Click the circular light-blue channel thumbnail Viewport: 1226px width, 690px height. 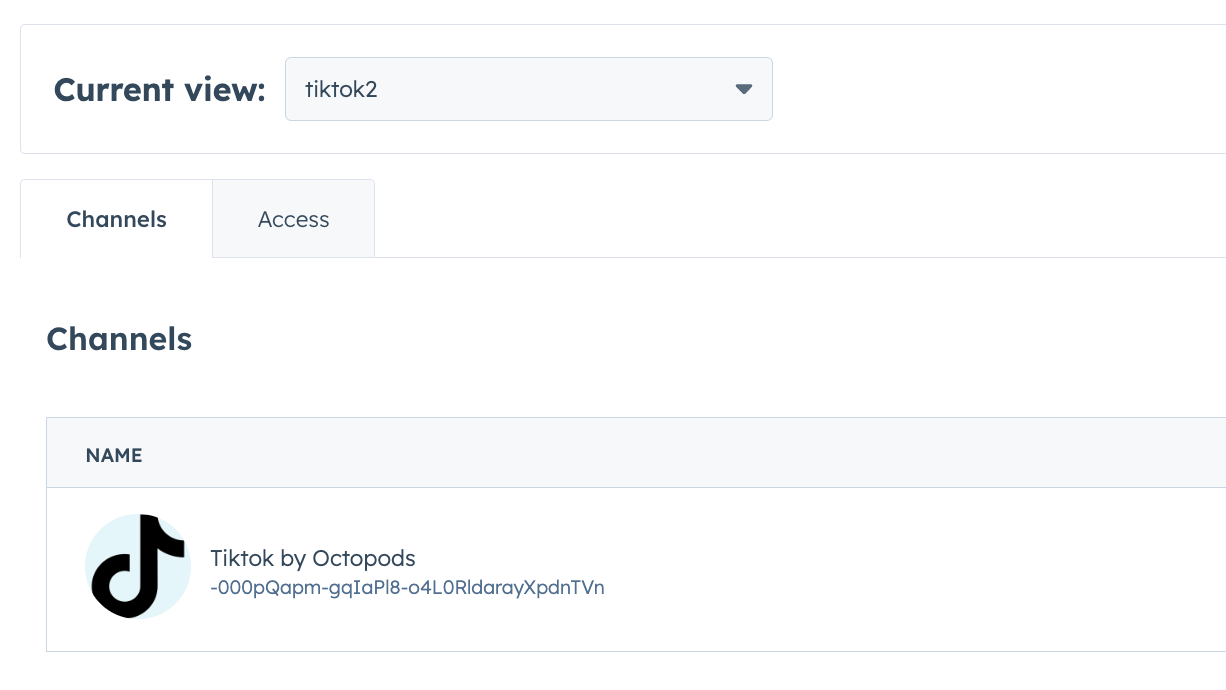coord(138,566)
